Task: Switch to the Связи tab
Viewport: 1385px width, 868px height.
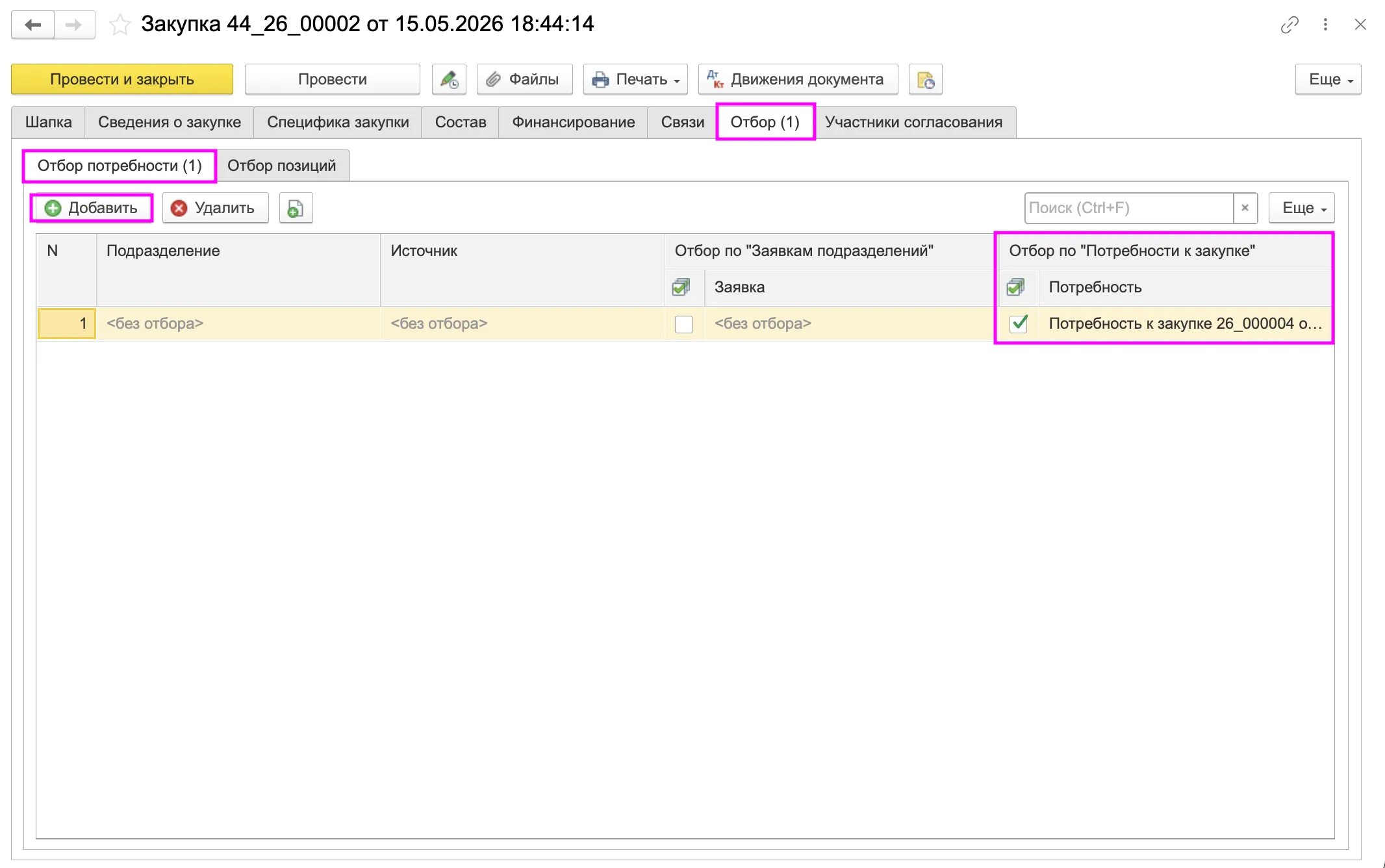Action: pos(683,122)
